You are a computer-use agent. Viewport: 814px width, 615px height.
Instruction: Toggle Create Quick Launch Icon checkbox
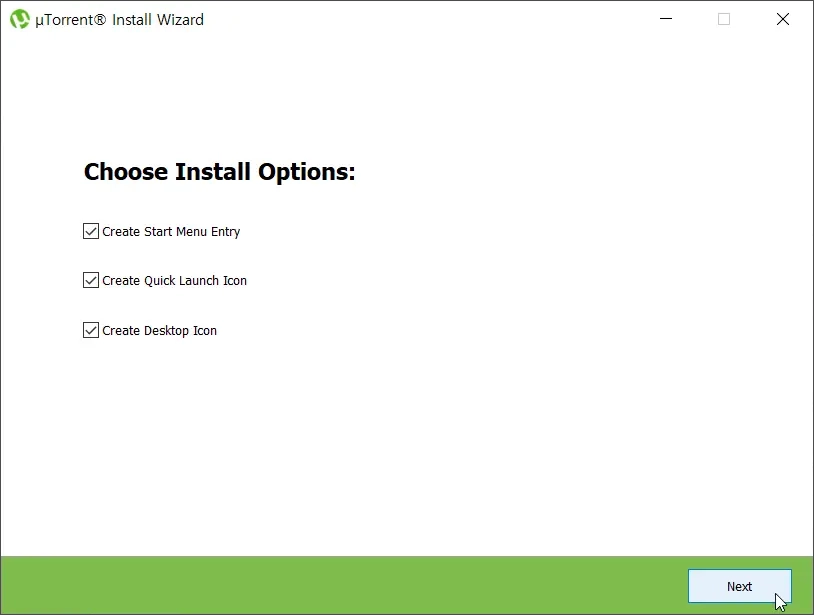(91, 280)
